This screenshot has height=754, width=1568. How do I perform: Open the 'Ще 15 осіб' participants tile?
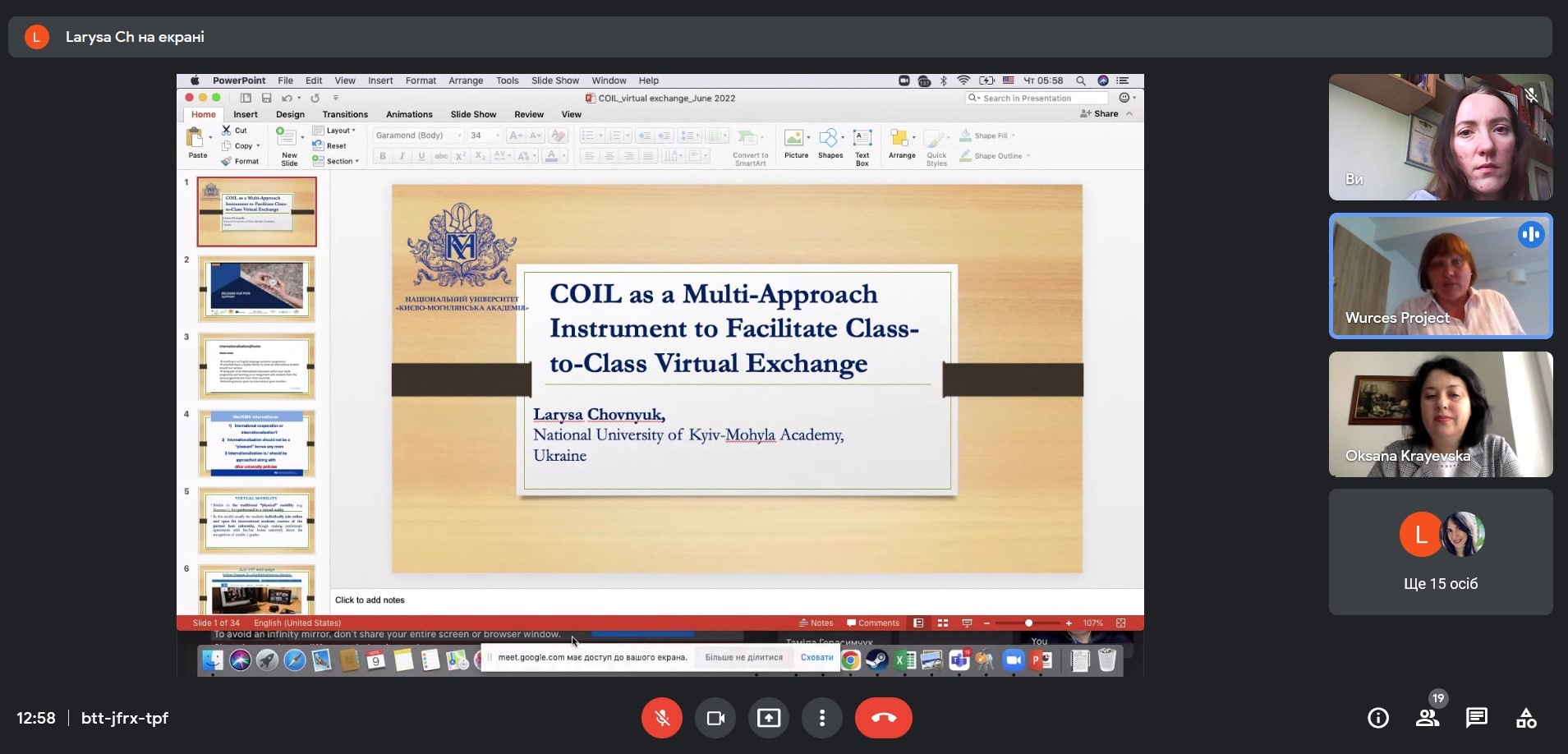(x=1440, y=552)
